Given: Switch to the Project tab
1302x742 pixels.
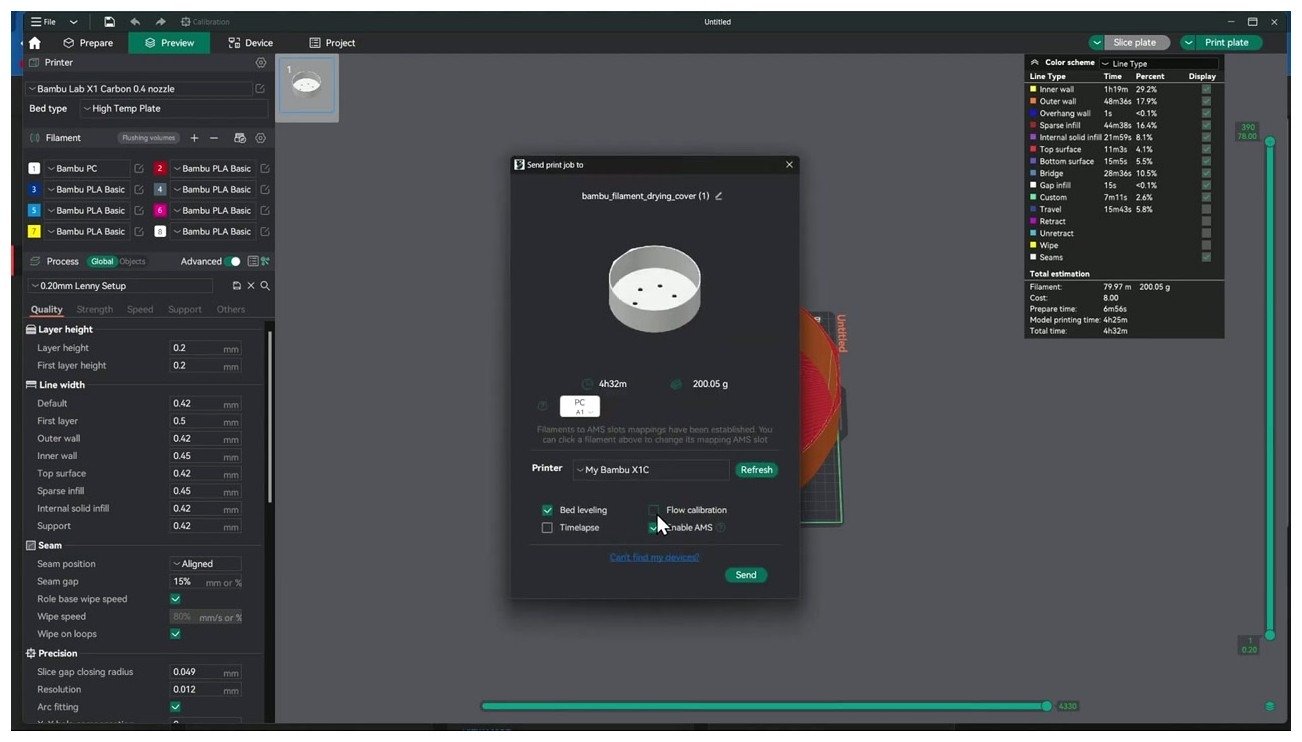Looking at the screenshot, I should click(332, 43).
